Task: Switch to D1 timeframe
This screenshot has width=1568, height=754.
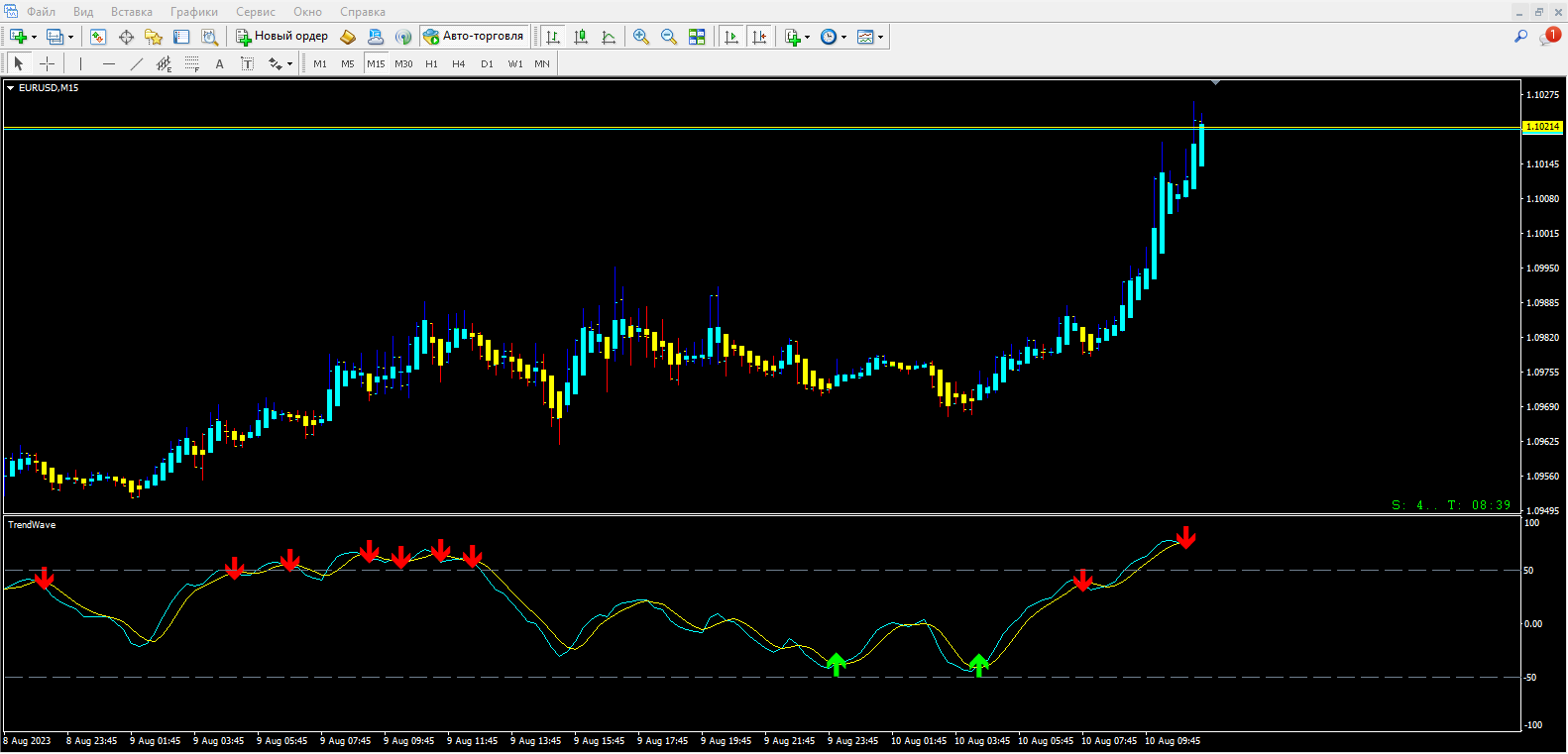Action: pos(487,63)
